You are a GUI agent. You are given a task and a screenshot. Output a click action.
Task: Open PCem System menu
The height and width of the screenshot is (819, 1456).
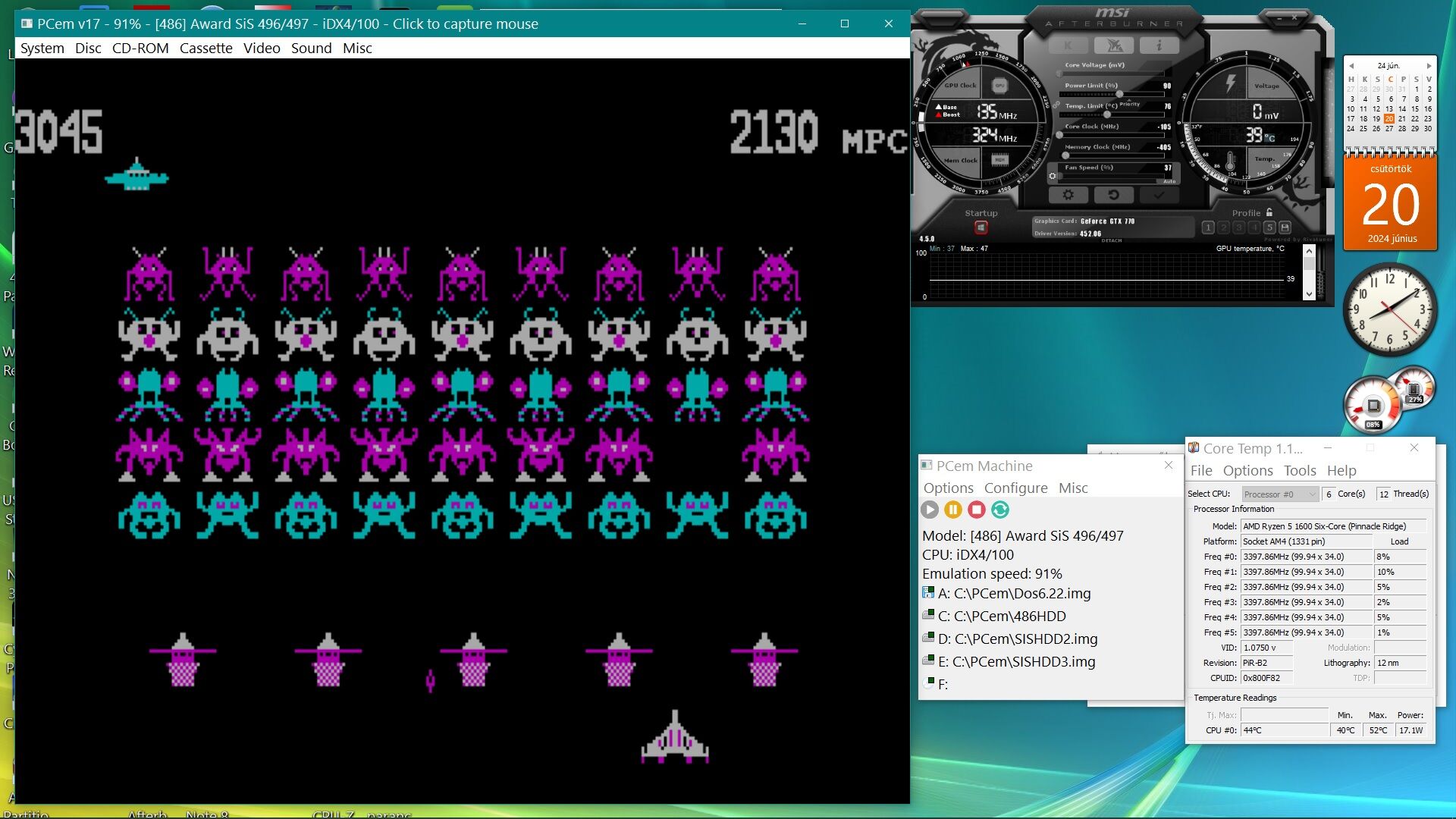42,48
